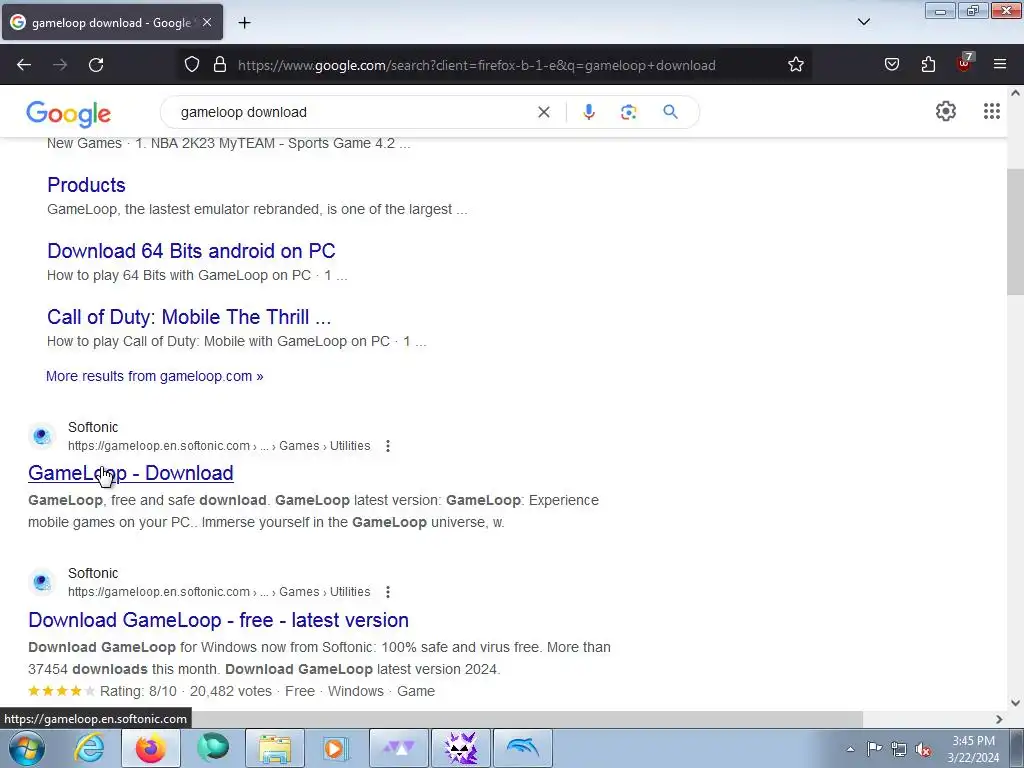Show hidden system tray icons

click(x=850, y=749)
